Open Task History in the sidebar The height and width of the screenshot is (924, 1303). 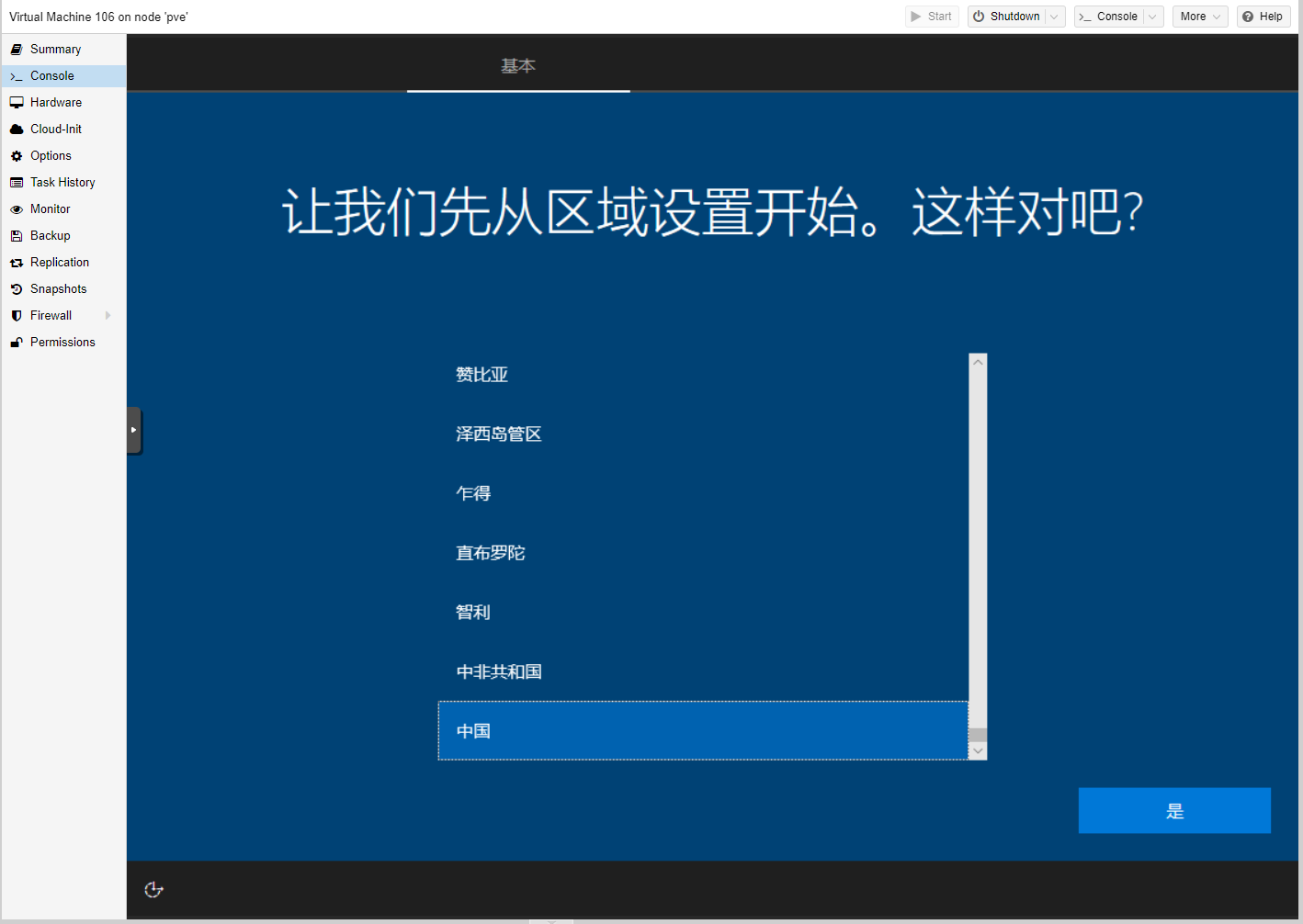[x=62, y=183]
